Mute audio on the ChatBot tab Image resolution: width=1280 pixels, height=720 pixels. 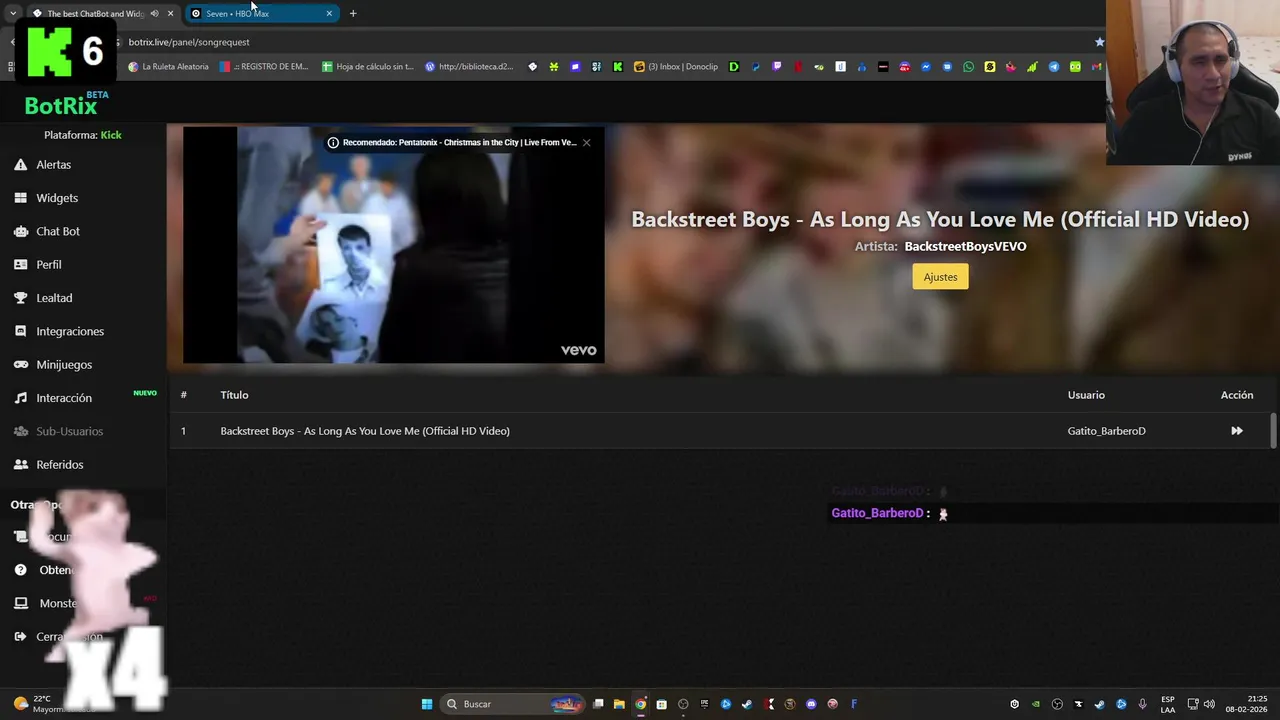154,14
